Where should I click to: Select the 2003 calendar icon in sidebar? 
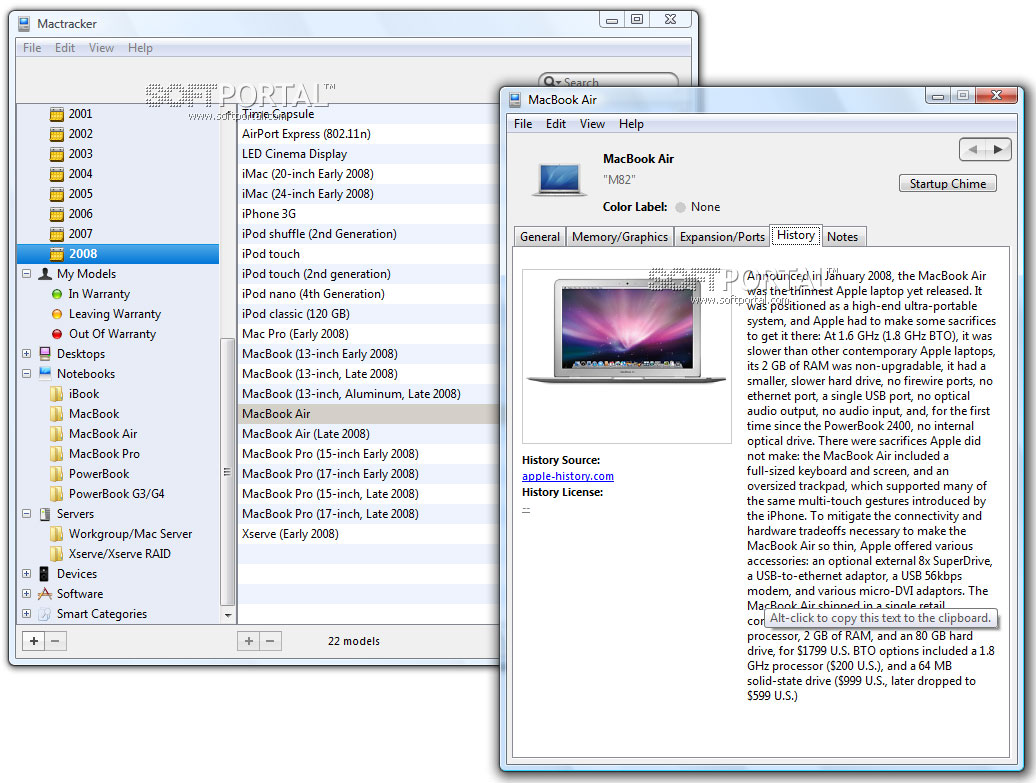click(x=57, y=154)
